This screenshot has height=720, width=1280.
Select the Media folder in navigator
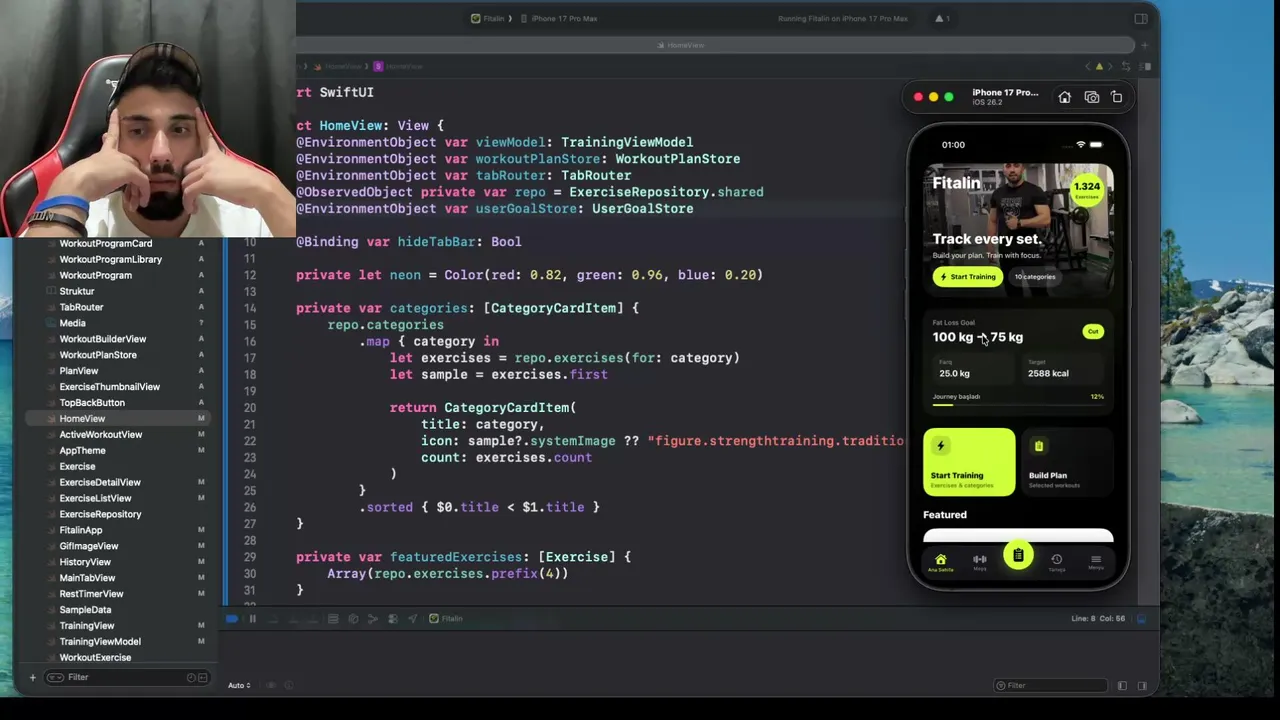(72, 323)
